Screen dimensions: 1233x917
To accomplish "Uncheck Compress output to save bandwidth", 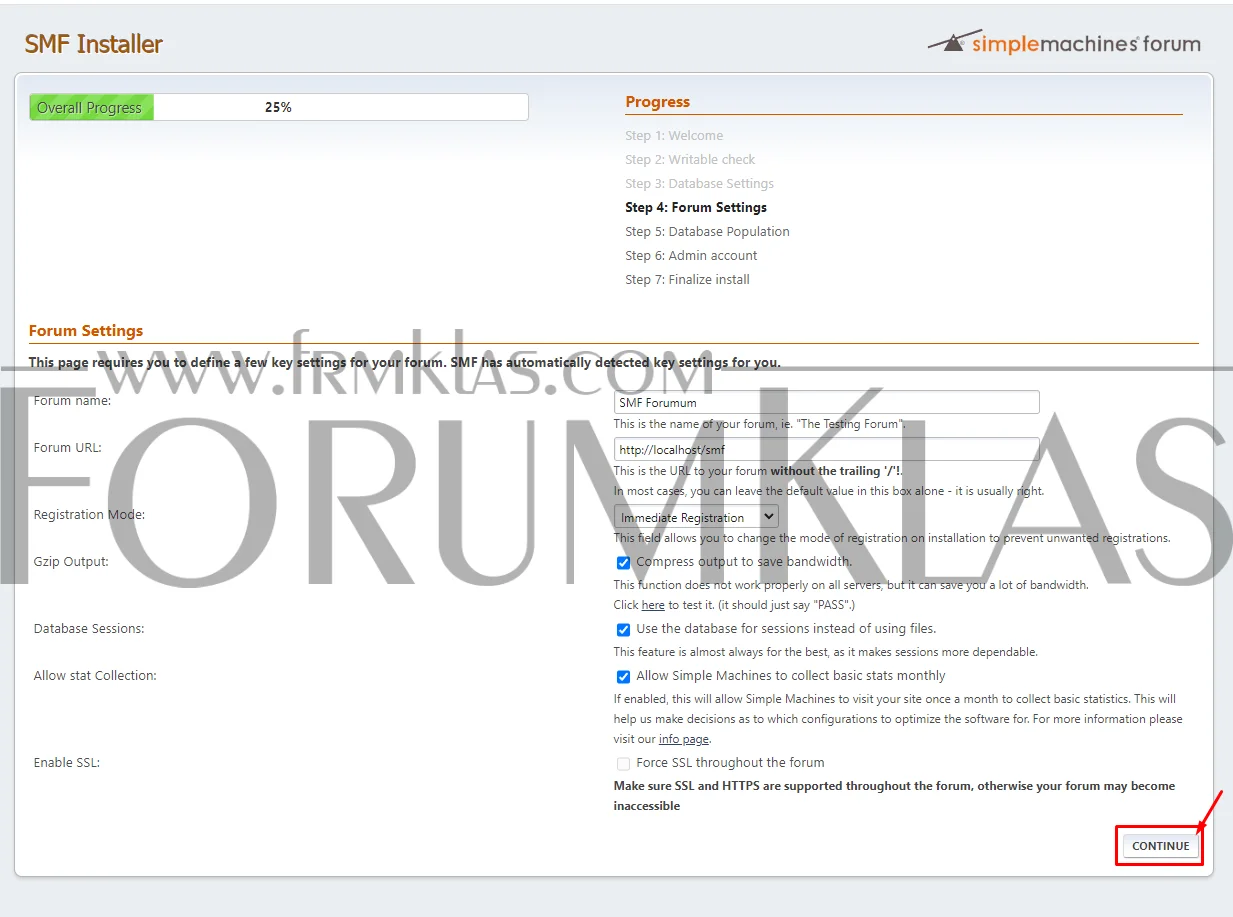I will [623, 562].
